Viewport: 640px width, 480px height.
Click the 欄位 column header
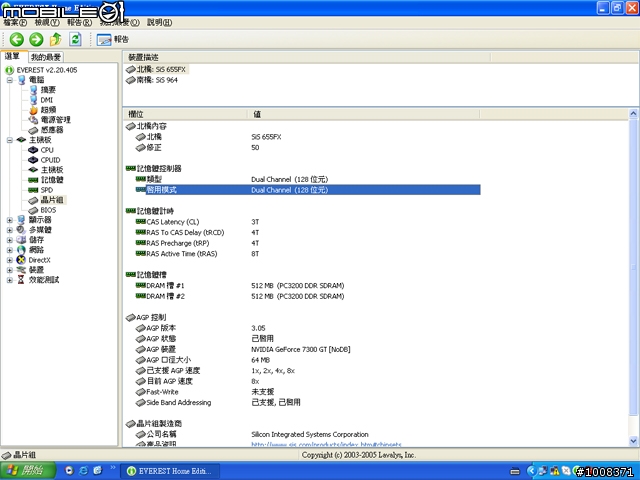tap(185, 114)
